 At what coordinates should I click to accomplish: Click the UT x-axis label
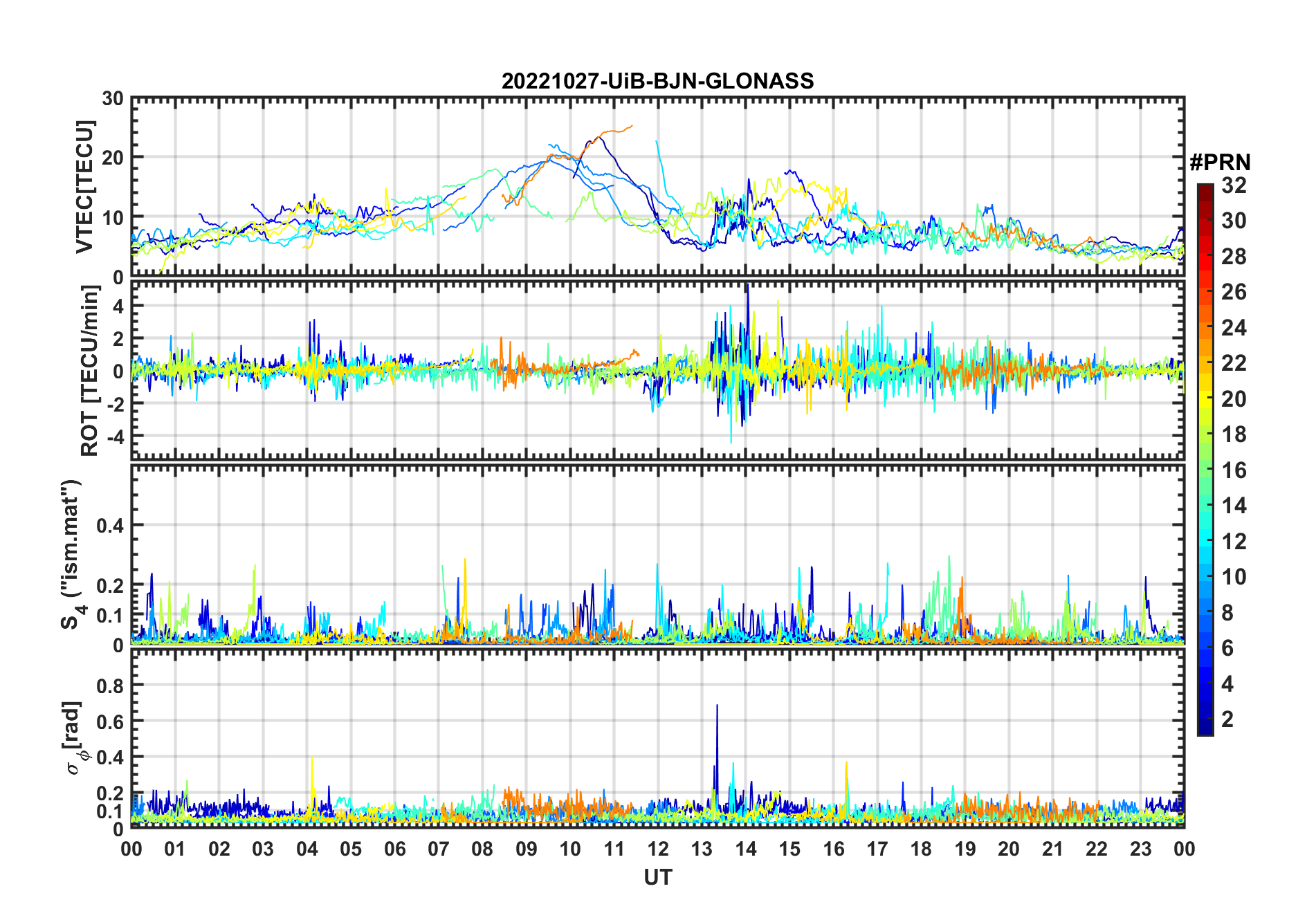click(x=657, y=878)
